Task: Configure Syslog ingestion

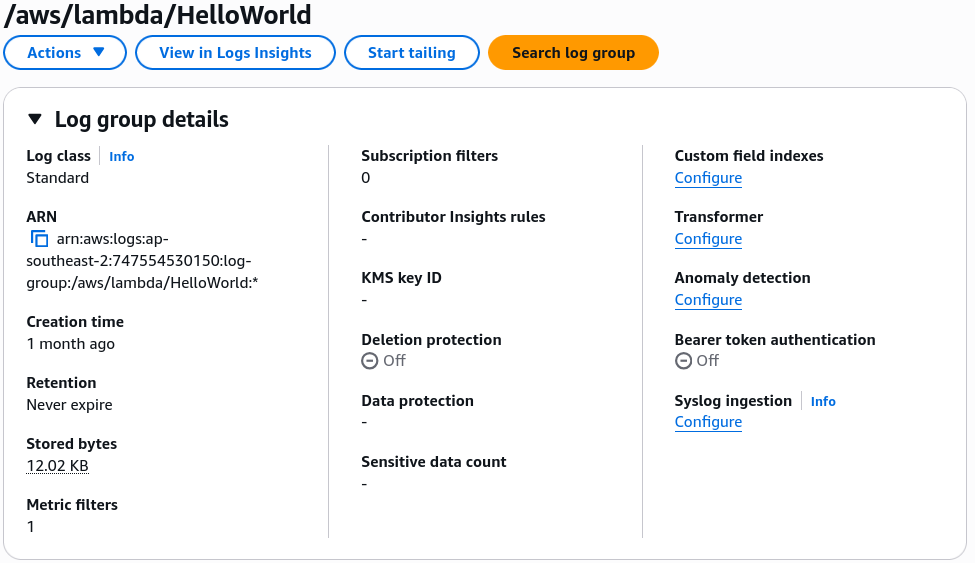Action: point(708,422)
